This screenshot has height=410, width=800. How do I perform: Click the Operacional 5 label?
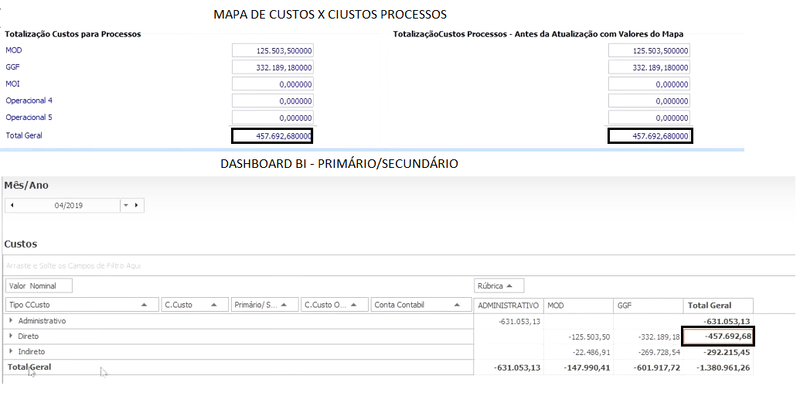(29, 117)
